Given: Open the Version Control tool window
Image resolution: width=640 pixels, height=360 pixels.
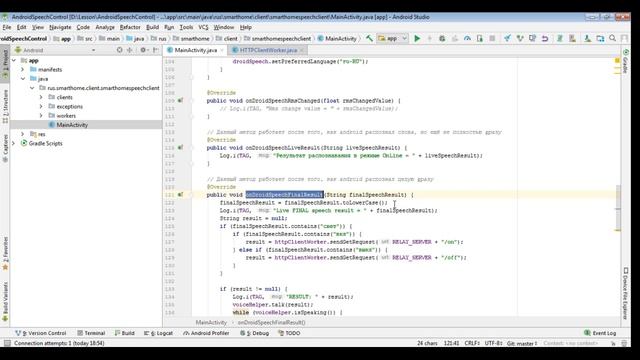Looking at the screenshot, I should [x=40, y=333].
